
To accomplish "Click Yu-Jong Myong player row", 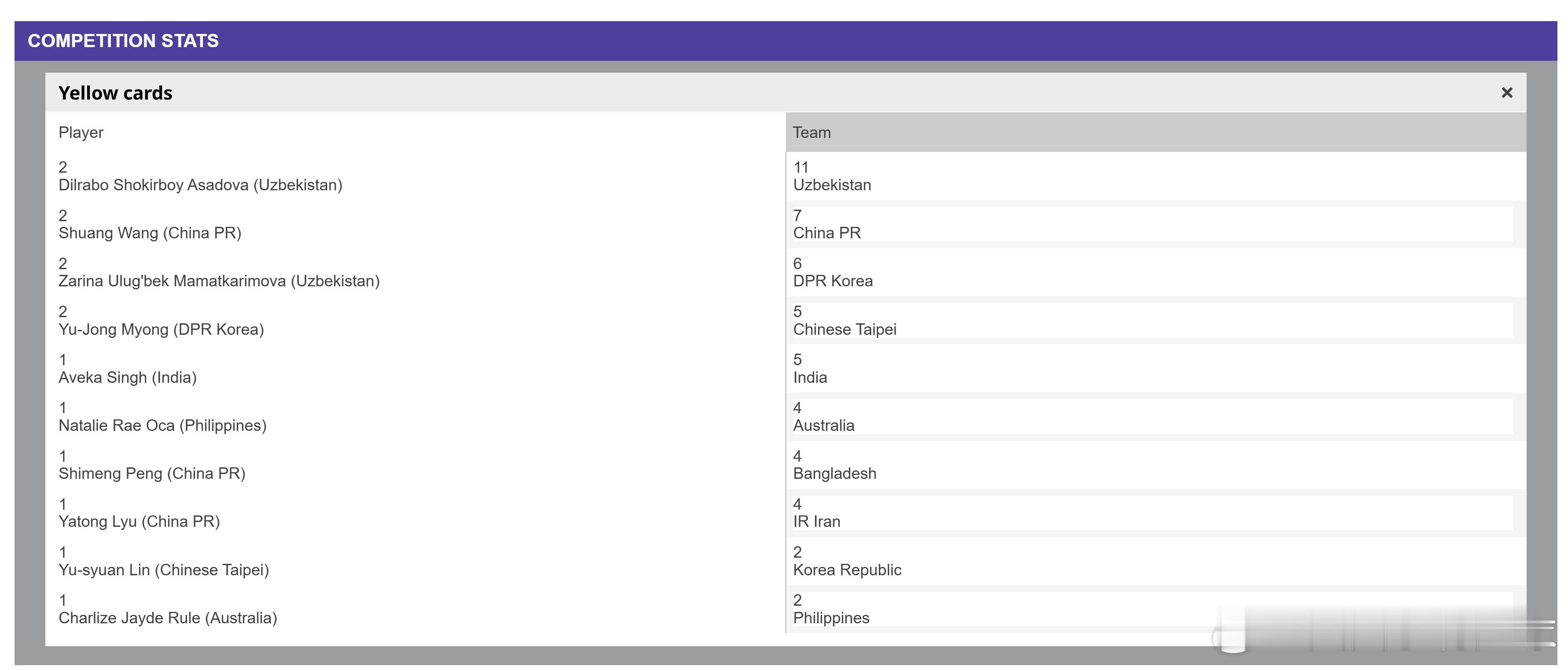I will (x=161, y=329).
